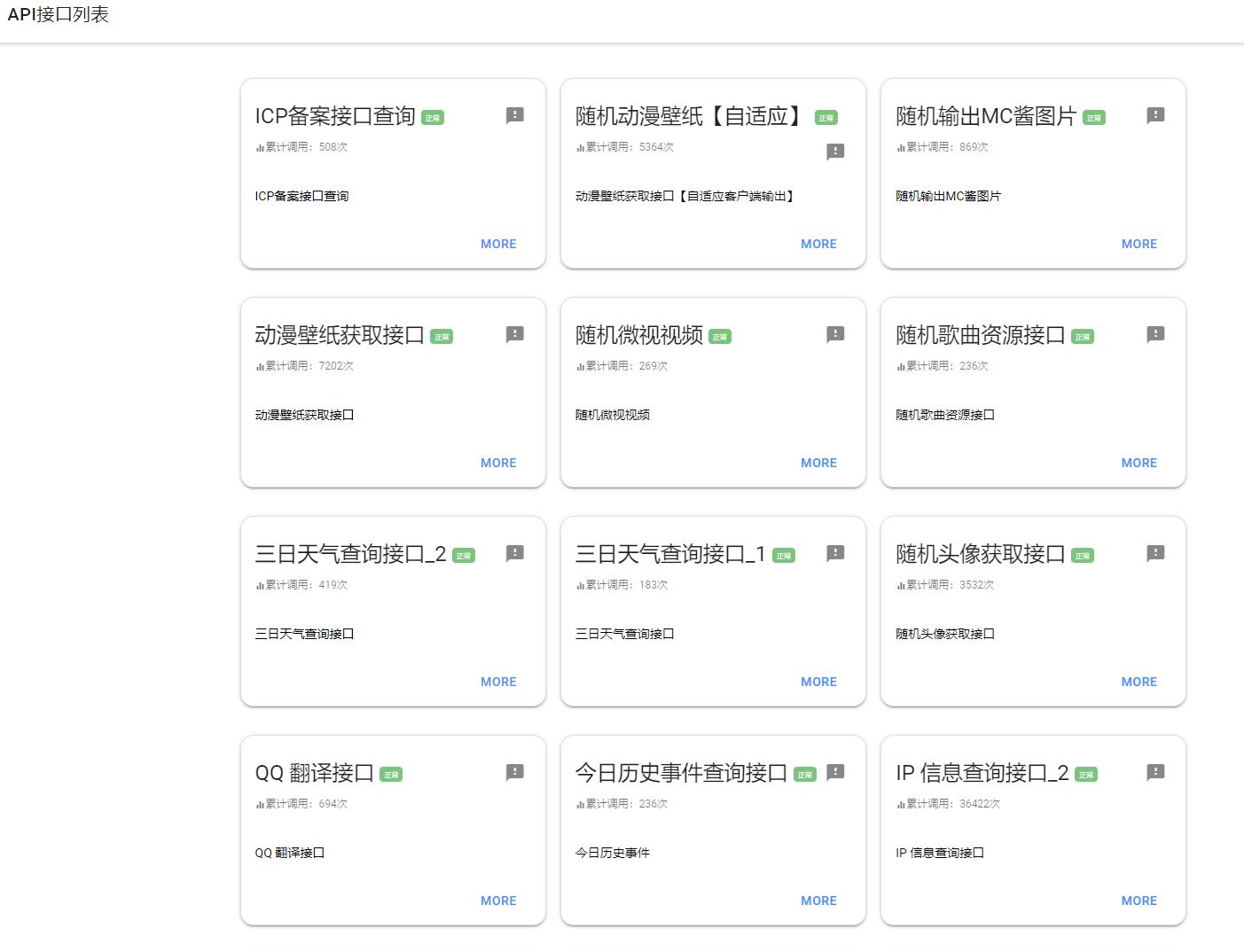Click 累计调用：36422次 call count
Screen dimensions: 1244x952
(x=949, y=804)
